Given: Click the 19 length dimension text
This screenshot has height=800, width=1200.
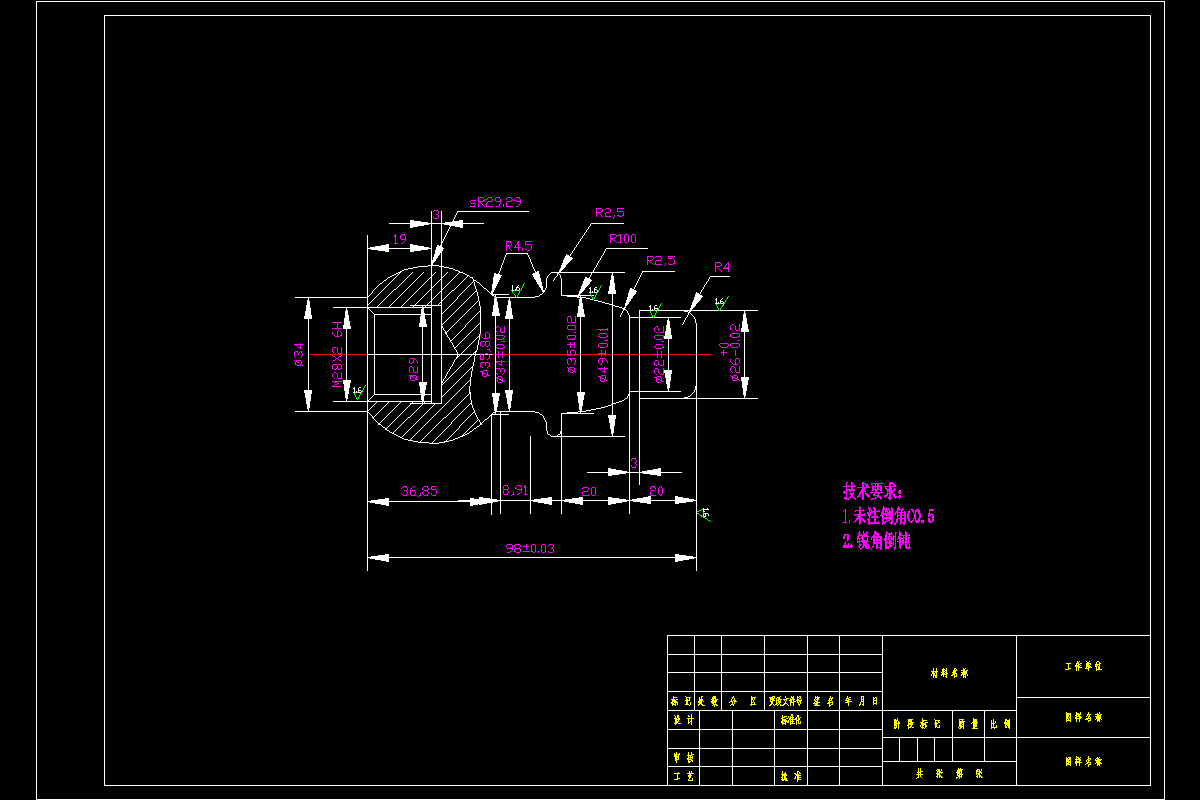Looking at the screenshot, I should click(x=399, y=239).
